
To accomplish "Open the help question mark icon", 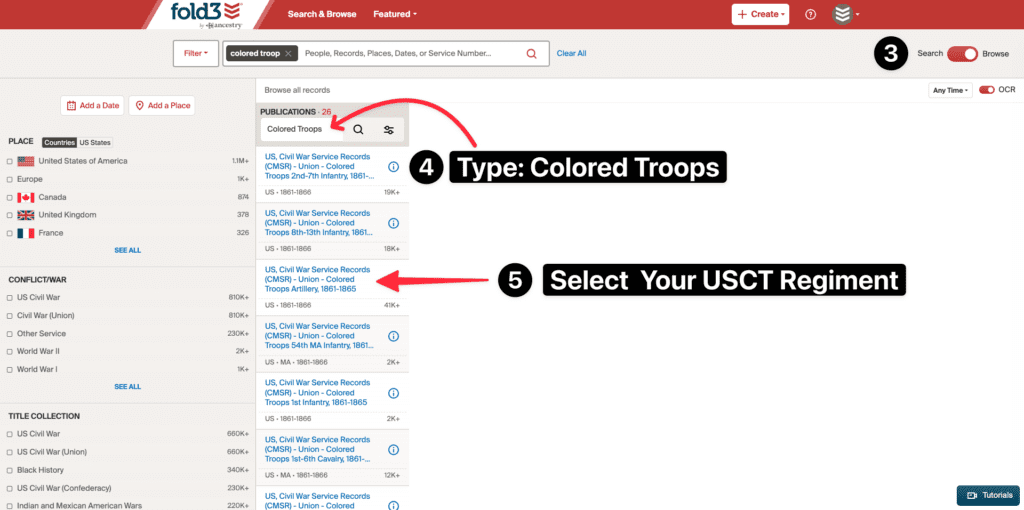I will (810, 14).
